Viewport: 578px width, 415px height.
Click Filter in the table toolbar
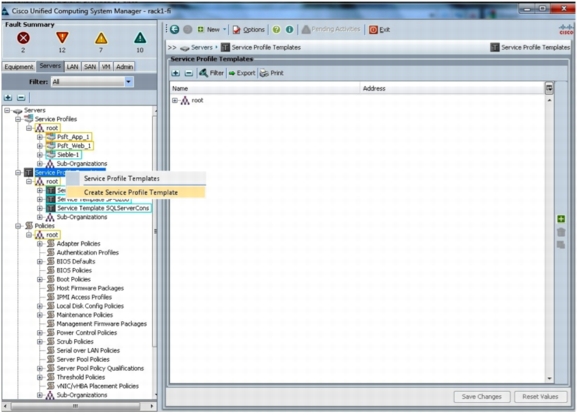212,73
